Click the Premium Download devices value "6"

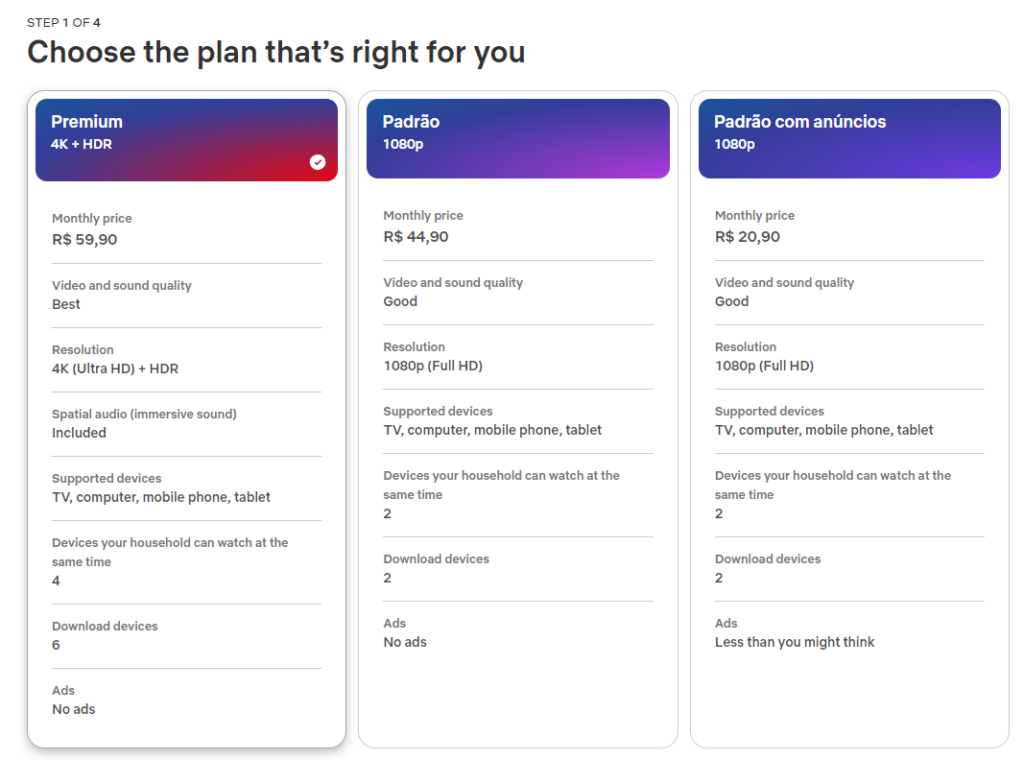[x=56, y=645]
